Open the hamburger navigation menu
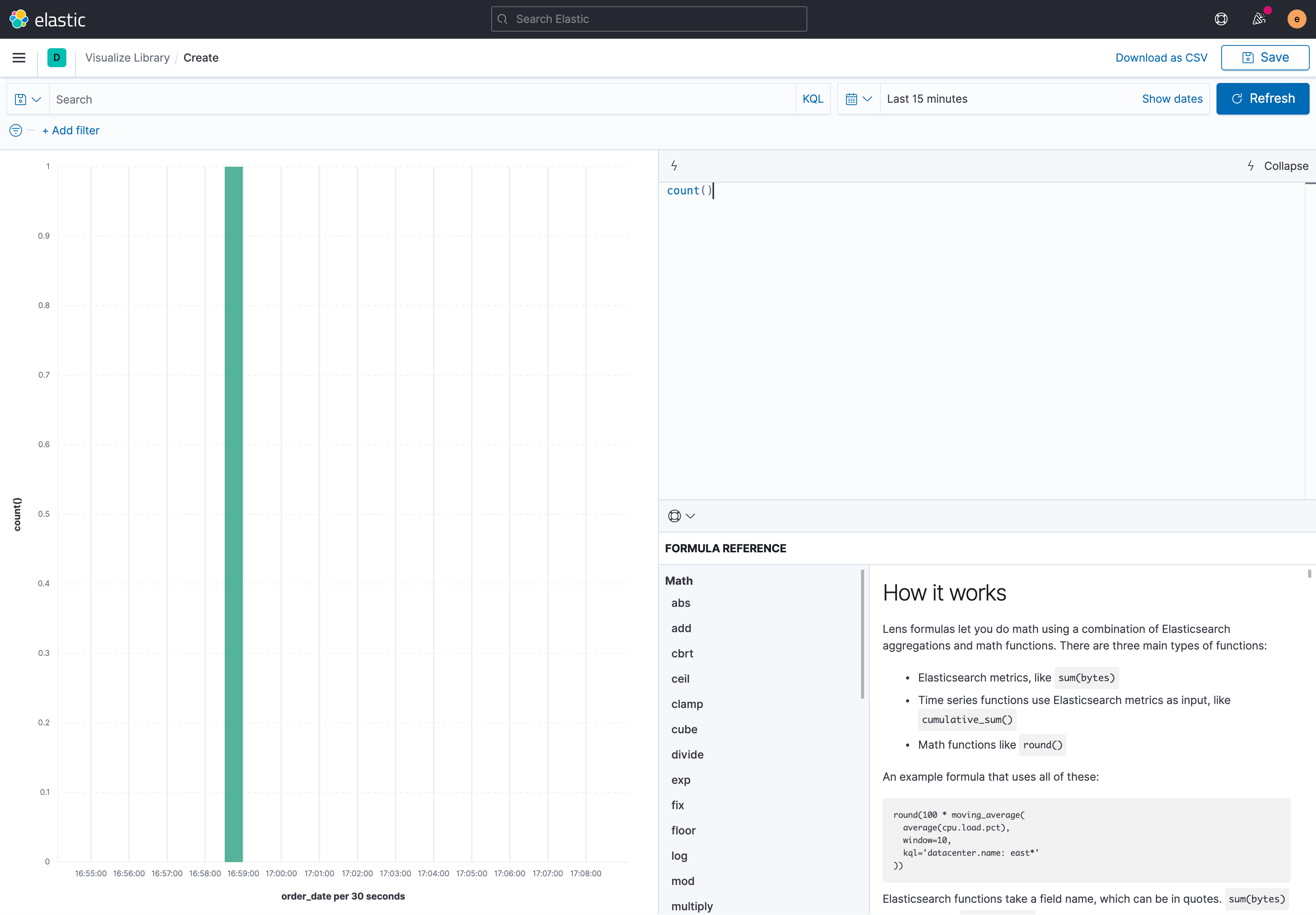 tap(19, 57)
